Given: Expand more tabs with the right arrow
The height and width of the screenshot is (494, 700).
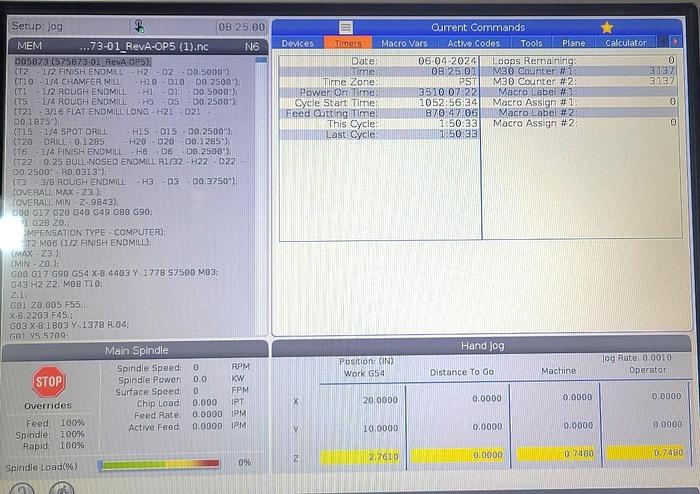Looking at the screenshot, I should [661, 43].
